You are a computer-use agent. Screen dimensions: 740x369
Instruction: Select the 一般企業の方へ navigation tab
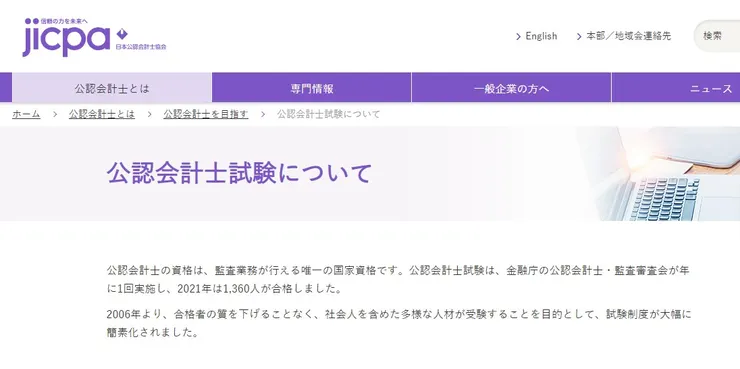tap(512, 88)
